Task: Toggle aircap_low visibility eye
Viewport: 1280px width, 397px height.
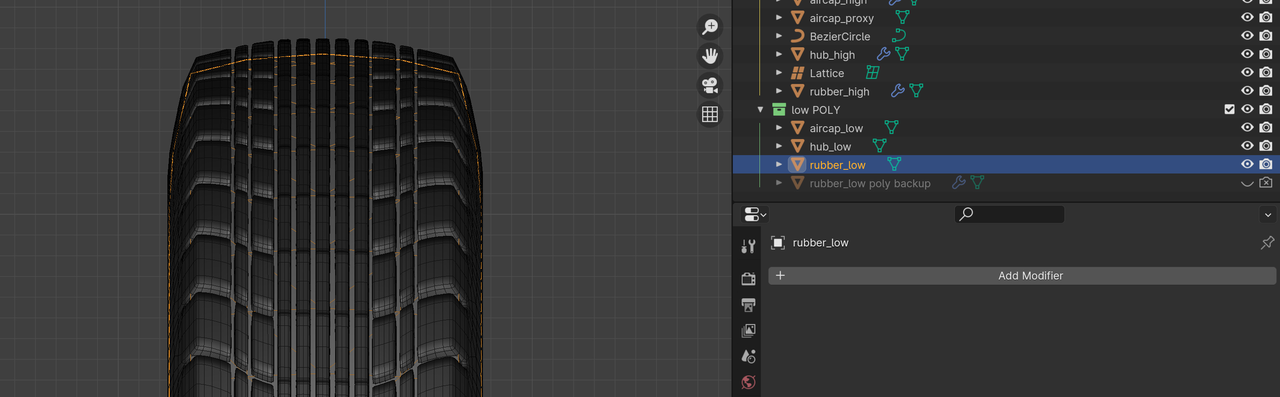Action: tap(1247, 128)
